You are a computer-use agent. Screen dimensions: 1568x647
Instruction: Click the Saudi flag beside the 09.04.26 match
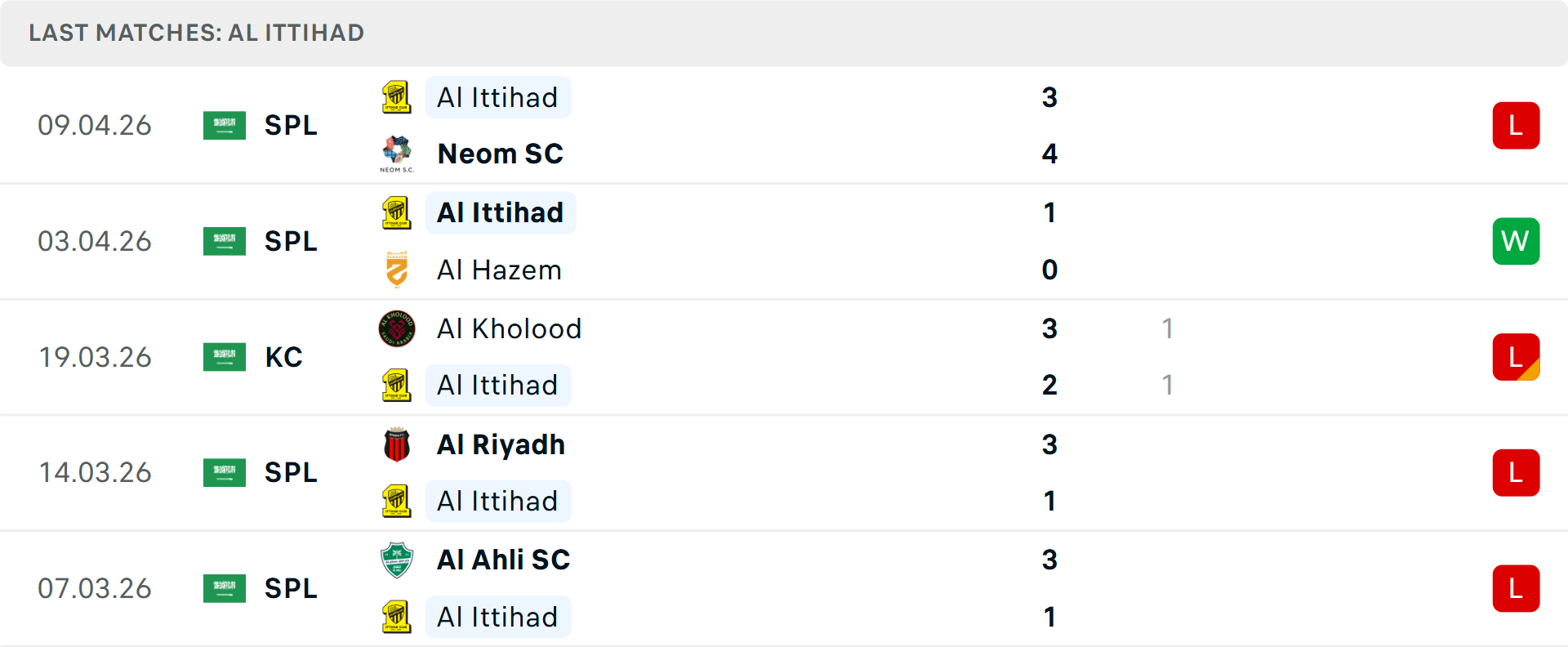[x=225, y=125]
